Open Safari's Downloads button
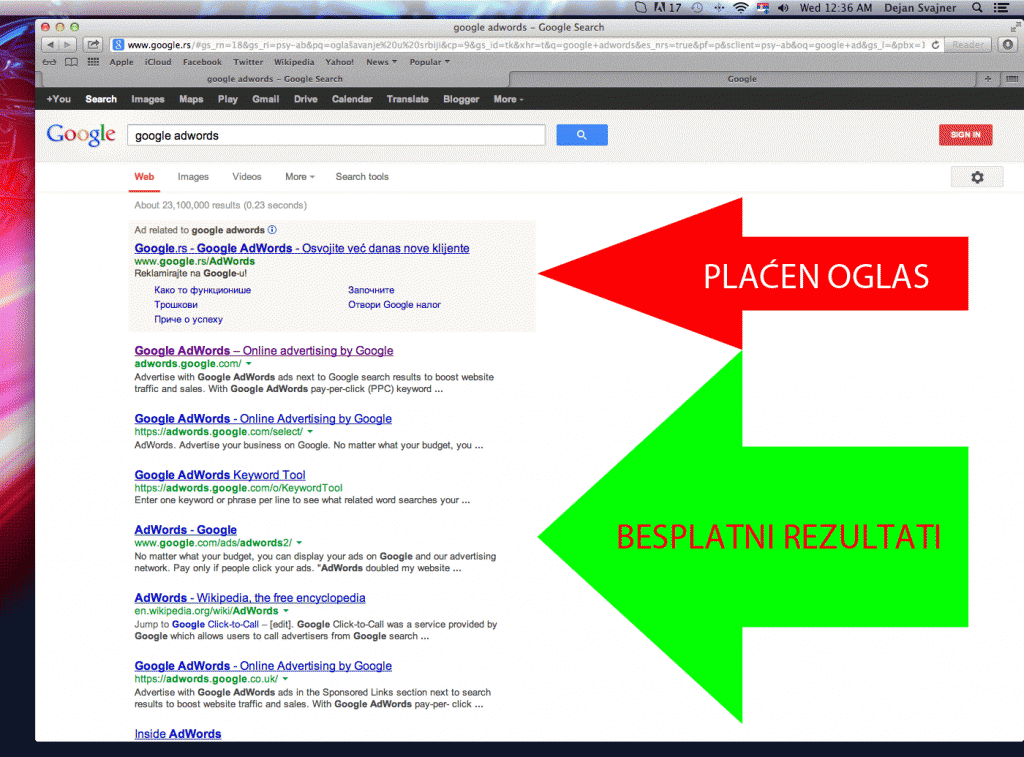Screen dimensions: 1024x757 [1008, 44]
